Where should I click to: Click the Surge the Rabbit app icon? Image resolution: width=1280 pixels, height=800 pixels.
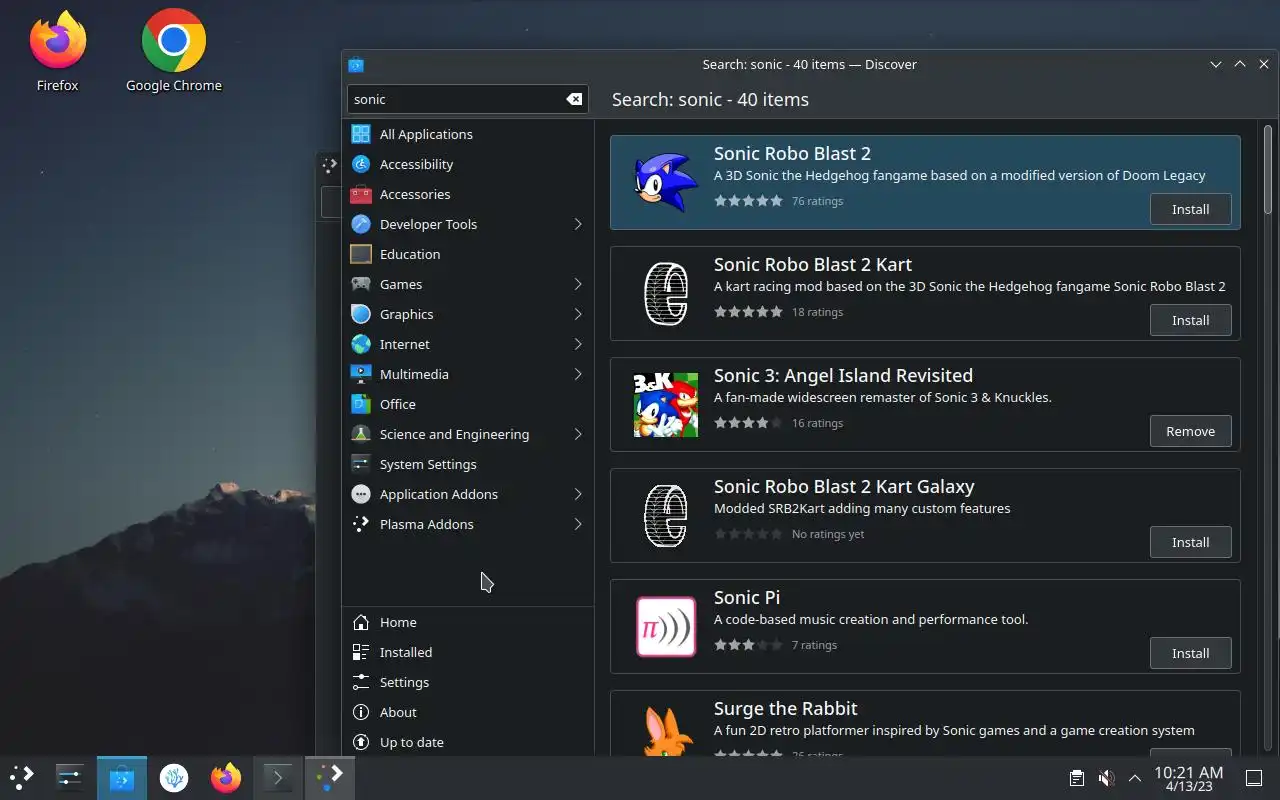tap(666, 731)
